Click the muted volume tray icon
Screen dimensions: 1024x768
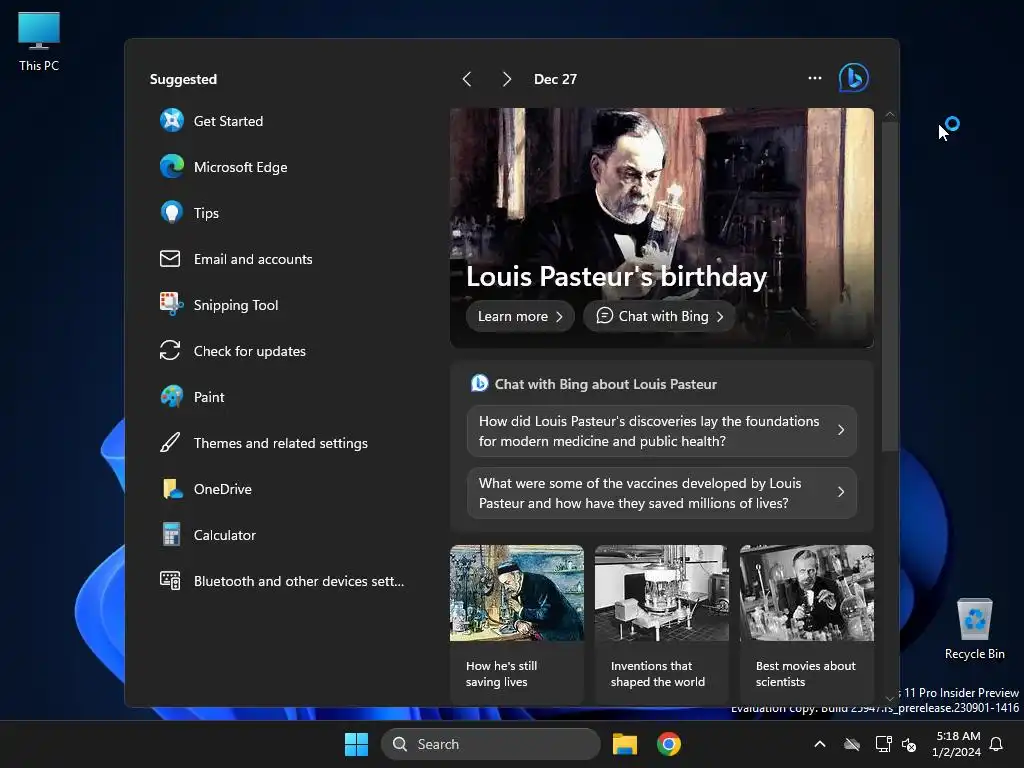pyautogui.click(x=908, y=744)
